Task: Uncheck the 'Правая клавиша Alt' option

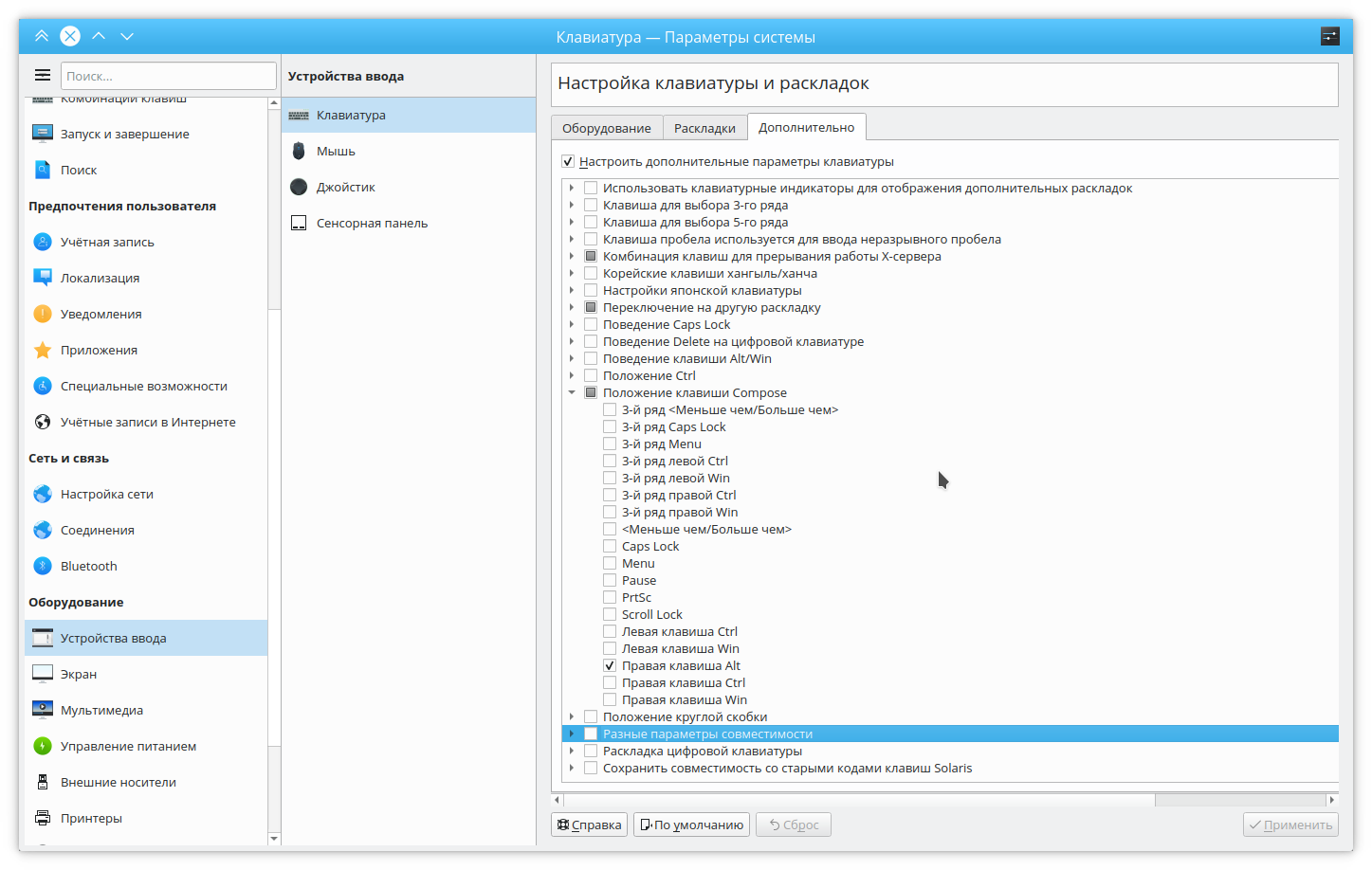Action: point(610,665)
